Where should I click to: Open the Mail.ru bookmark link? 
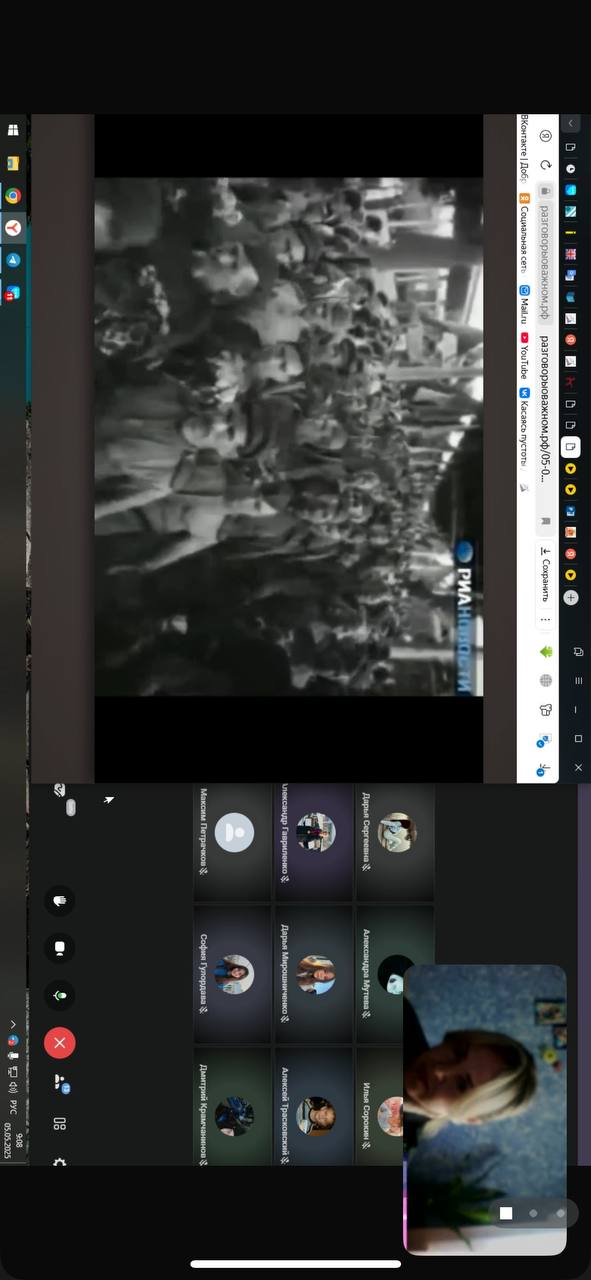pyautogui.click(x=523, y=305)
